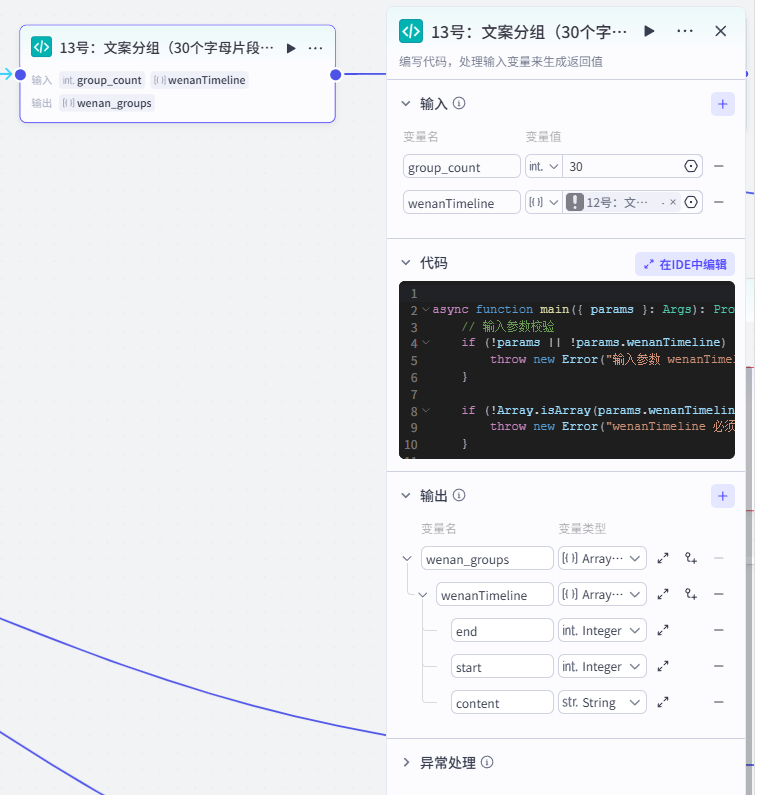Expand the description editor for the wenanTimeline output
757x795 pixels.
663,594
